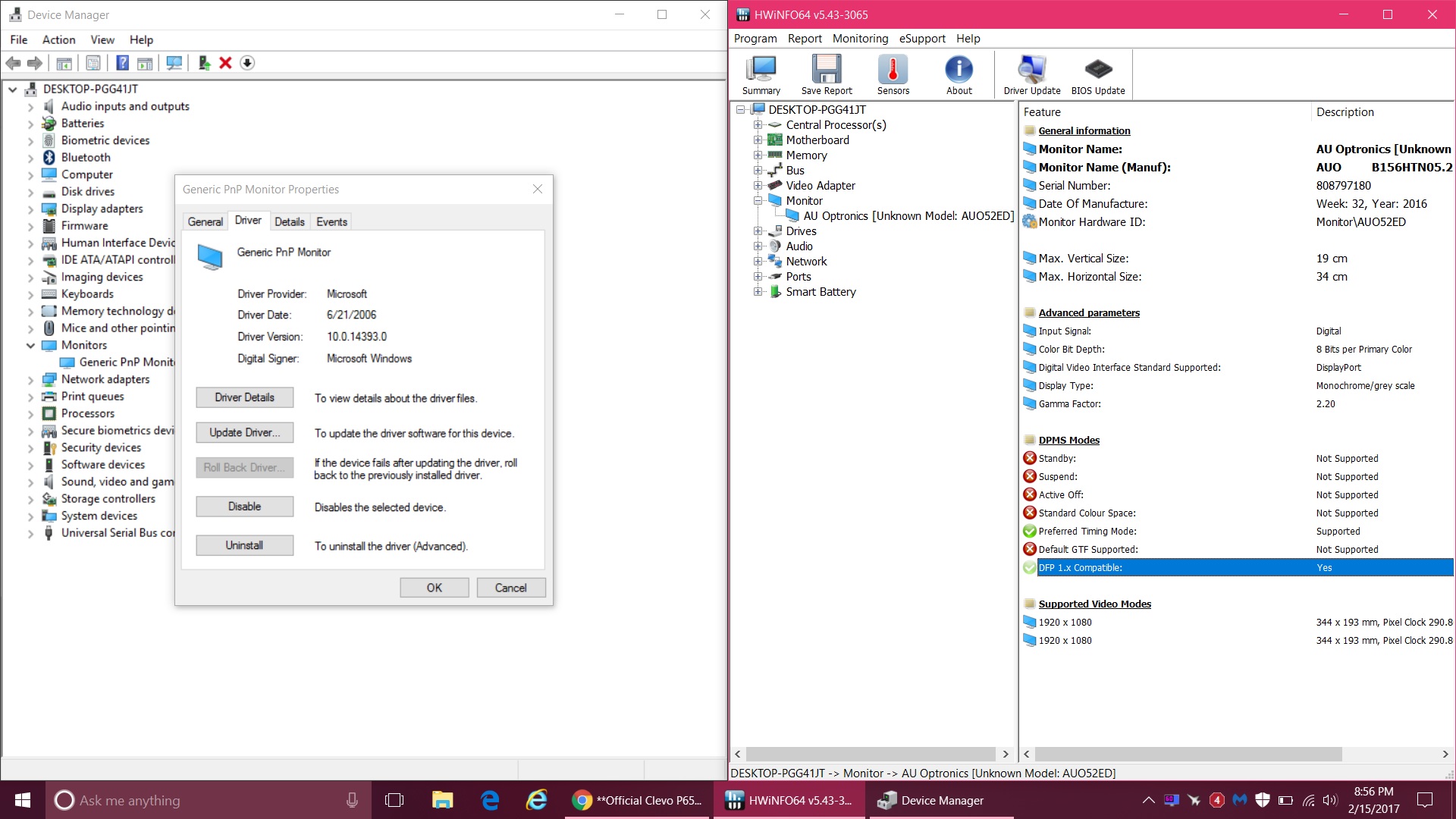Open Task View on the taskbar
Screen dimensions: 1456x819
tap(394, 800)
